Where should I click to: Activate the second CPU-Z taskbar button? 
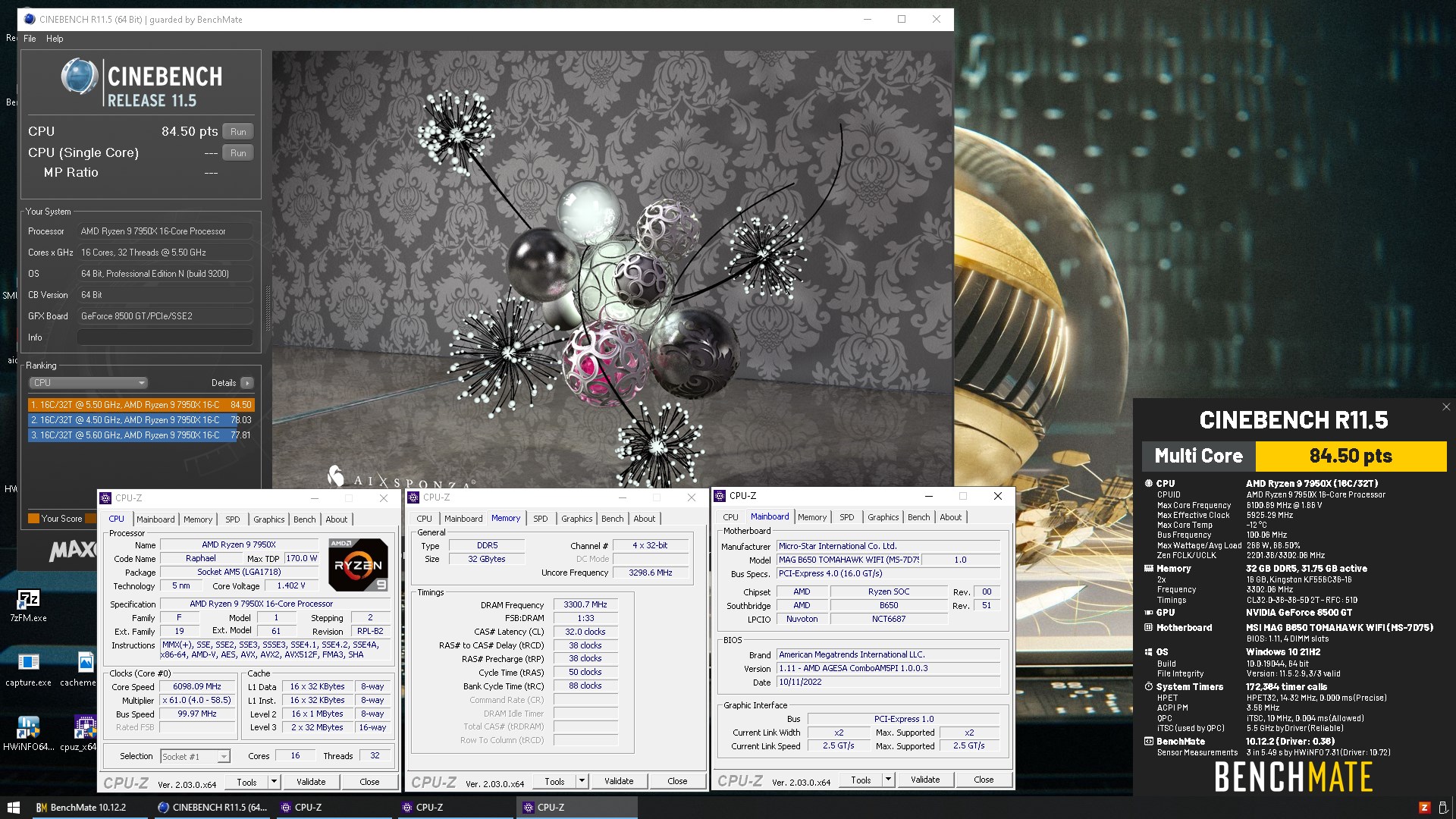(455, 807)
